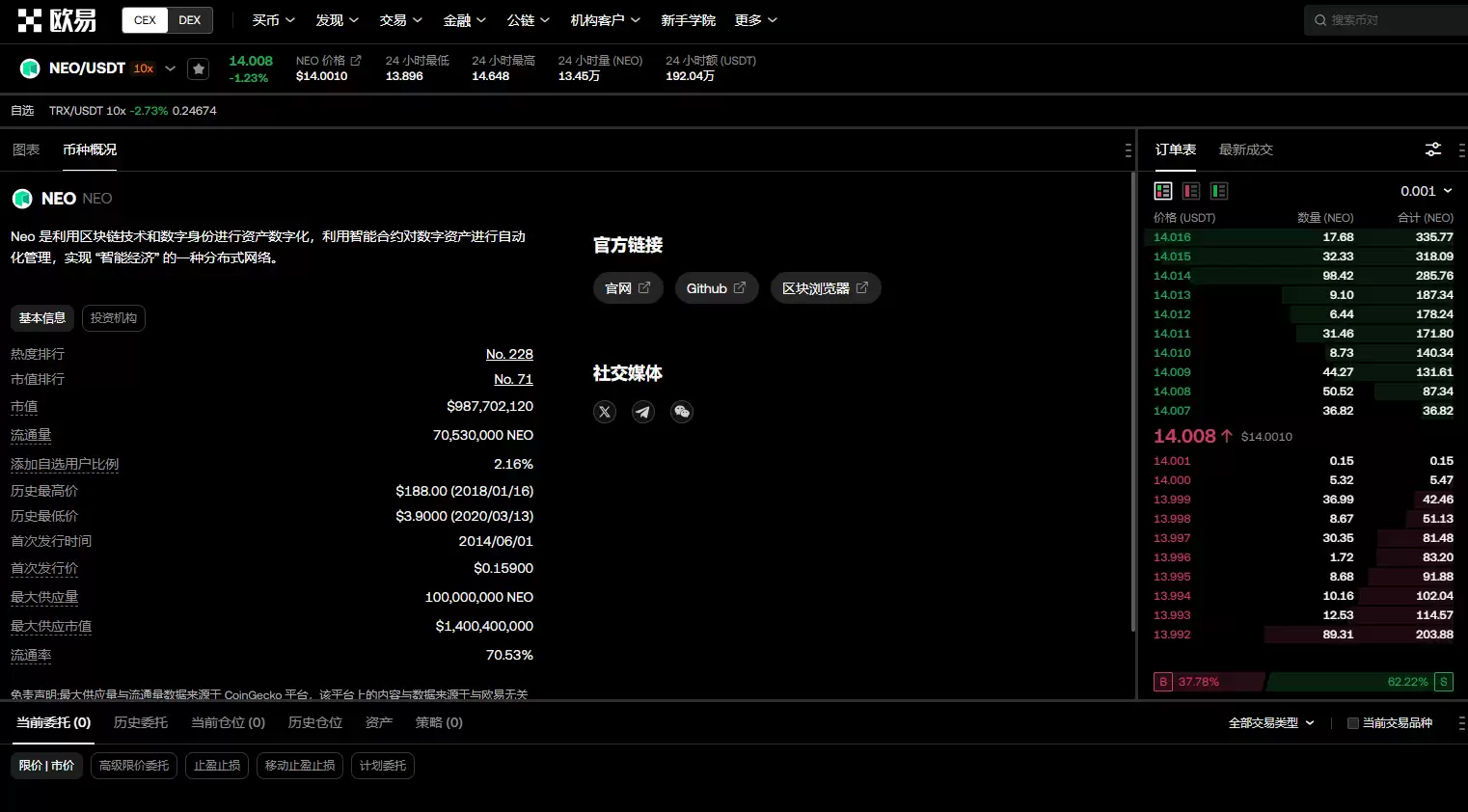Switch to DEX mode
This screenshot has height=812, width=1468.
[x=190, y=20]
